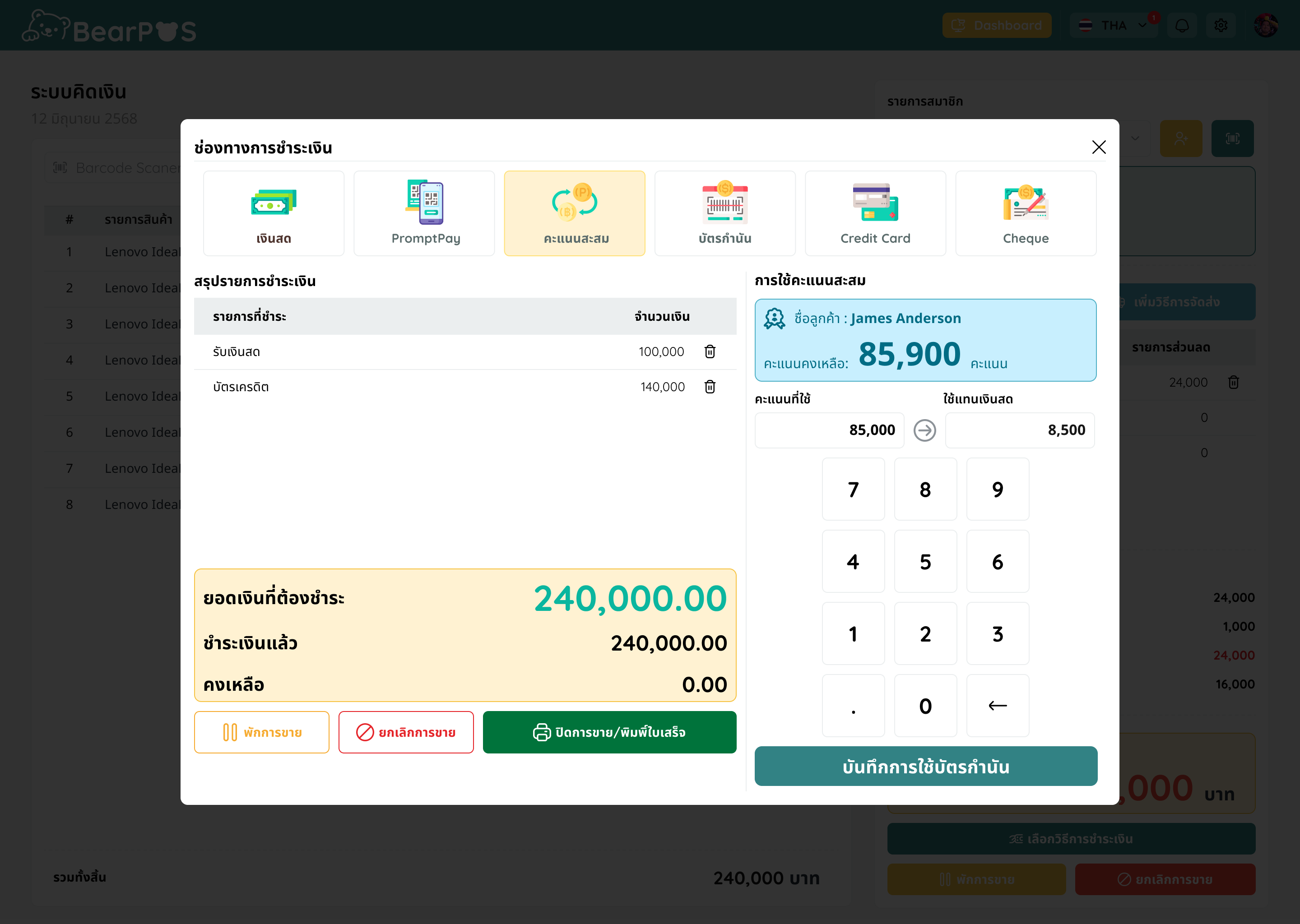Select the คะแนนสะสม points payment method
This screenshot has height=924, width=1300.
[574, 213]
